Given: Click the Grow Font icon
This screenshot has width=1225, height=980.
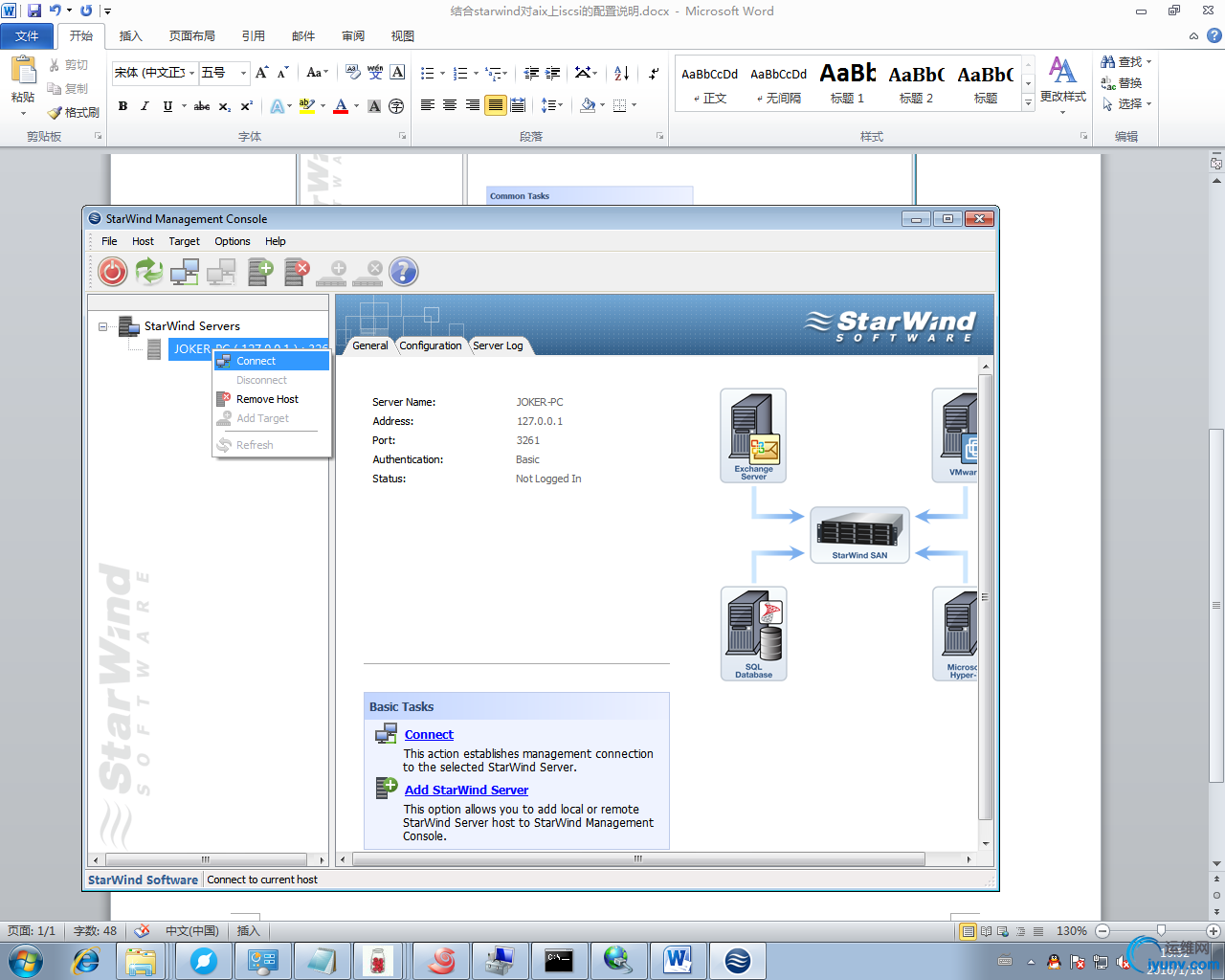Looking at the screenshot, I should click(x=262, y=73).
